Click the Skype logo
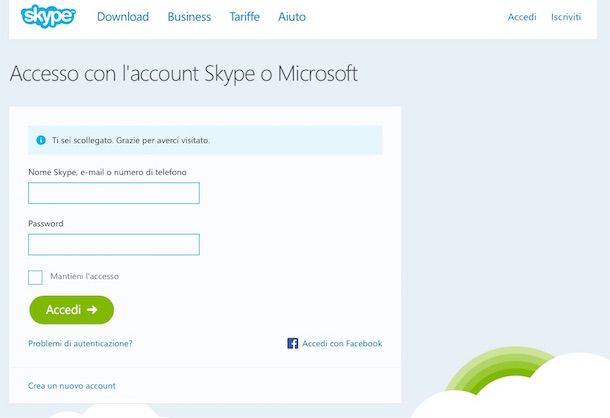The image size is (610, 418). point(48,16)
